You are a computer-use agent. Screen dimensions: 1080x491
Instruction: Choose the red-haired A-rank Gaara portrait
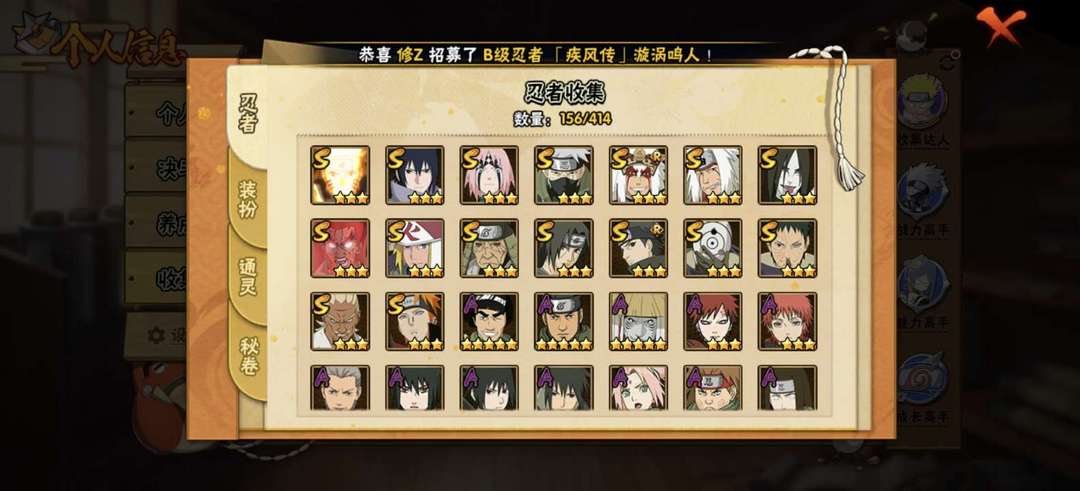(x=713, y=321)
